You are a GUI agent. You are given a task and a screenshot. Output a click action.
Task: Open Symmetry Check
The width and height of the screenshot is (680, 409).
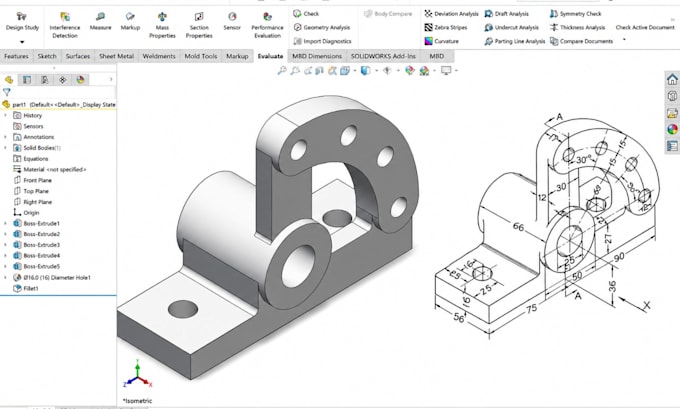point(575,14)
